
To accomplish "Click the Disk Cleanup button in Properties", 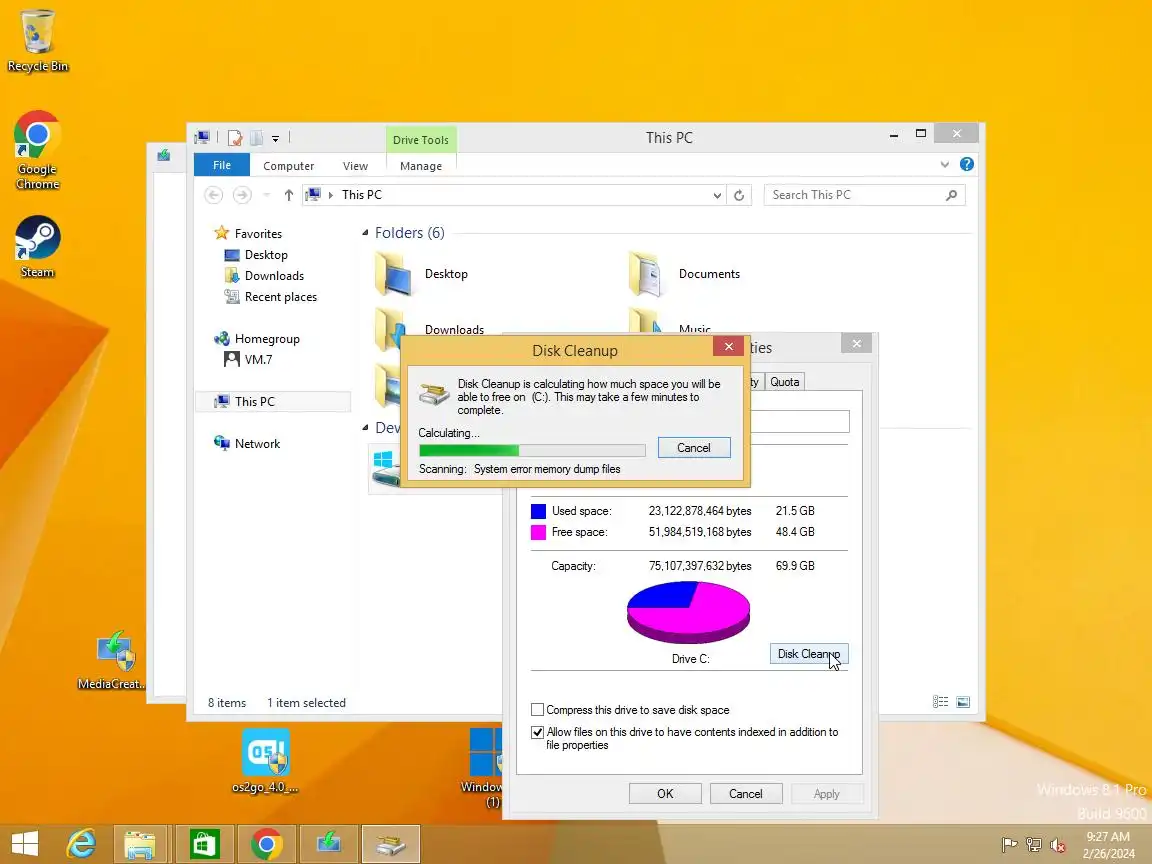I will (809, 654).
